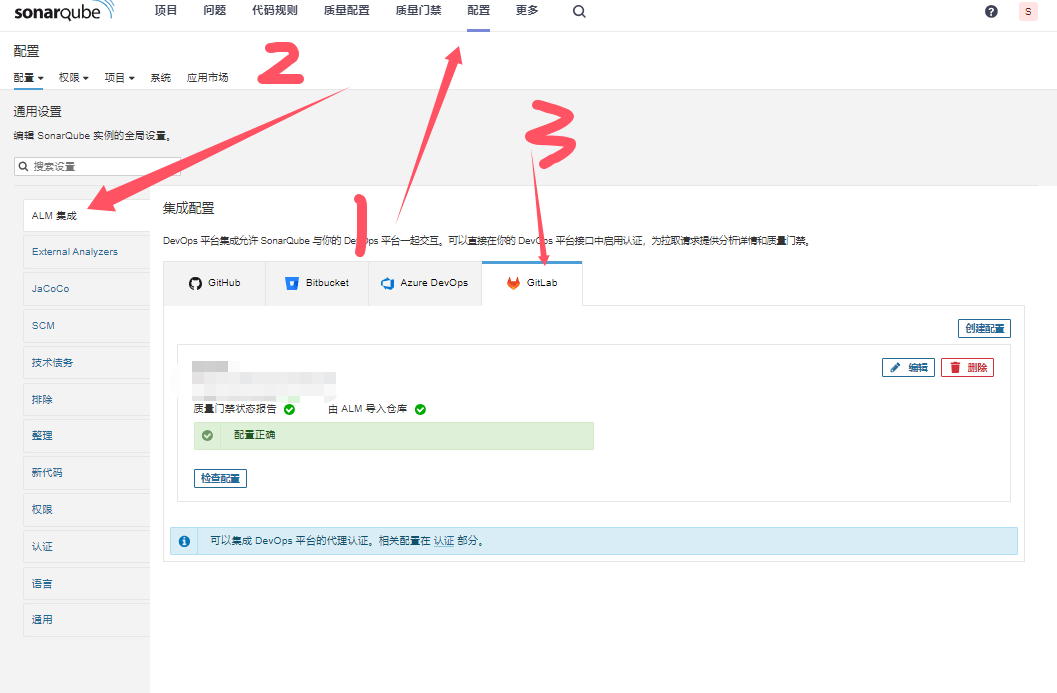Expand the 权限 submenu dropdown
Viewport: 1057px width, 693px height.
[74, 78]
